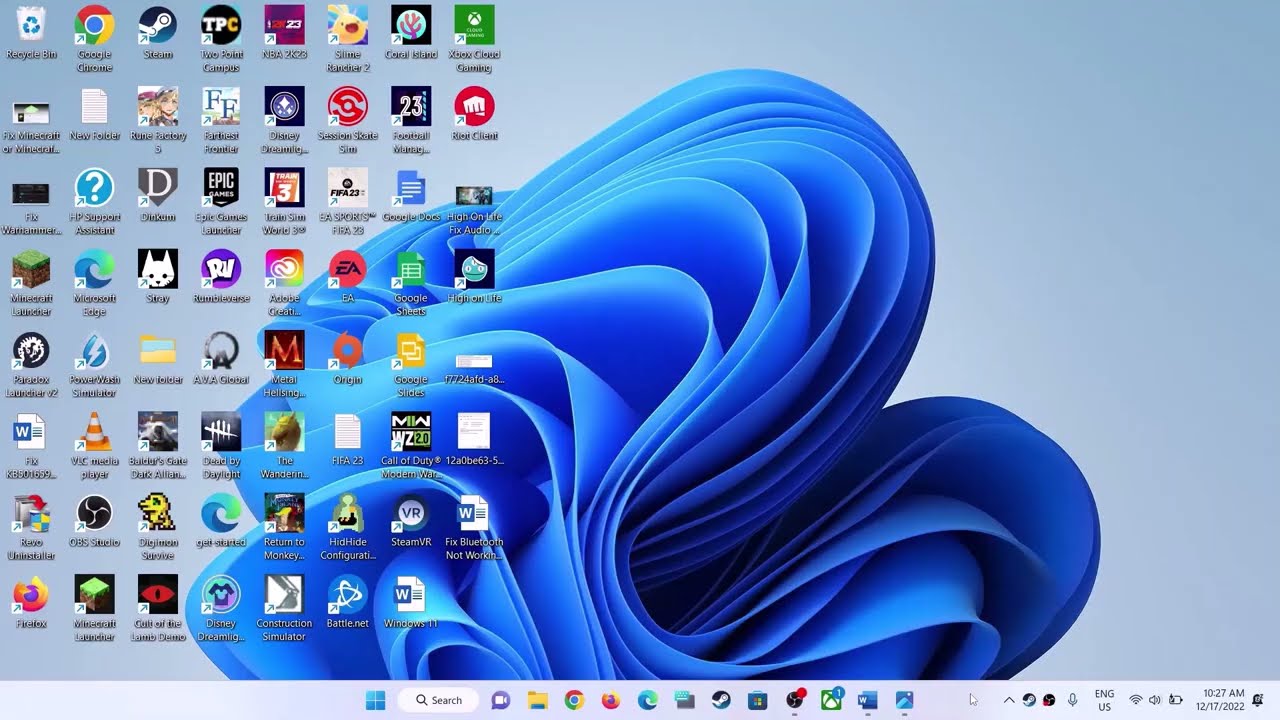Open Microsoft Store from the taskbar
This screenshot has width=1280, height=720.
coord(757,700)
